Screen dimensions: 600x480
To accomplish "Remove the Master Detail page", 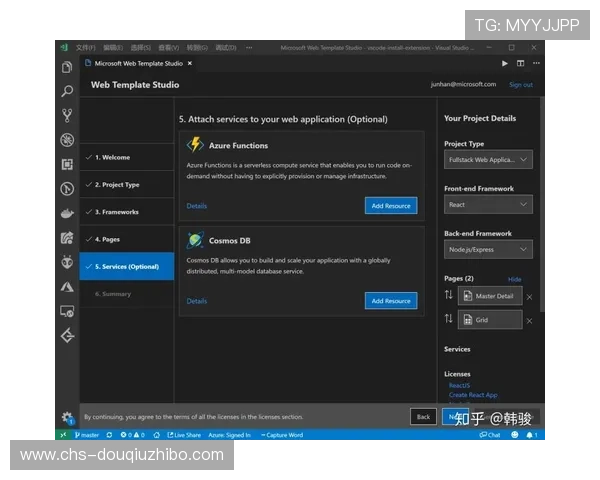I will tap(529, 297).
